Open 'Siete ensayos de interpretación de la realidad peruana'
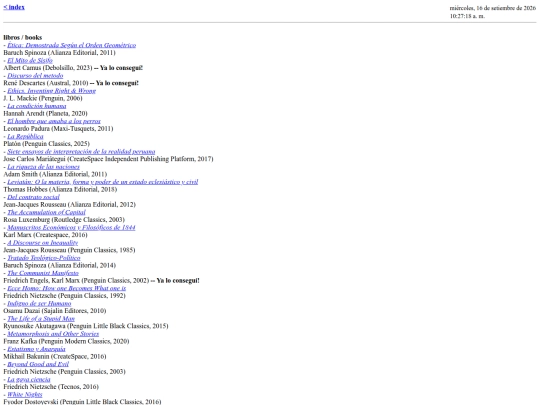The image size is (540, 405). (x=81, y=151)
